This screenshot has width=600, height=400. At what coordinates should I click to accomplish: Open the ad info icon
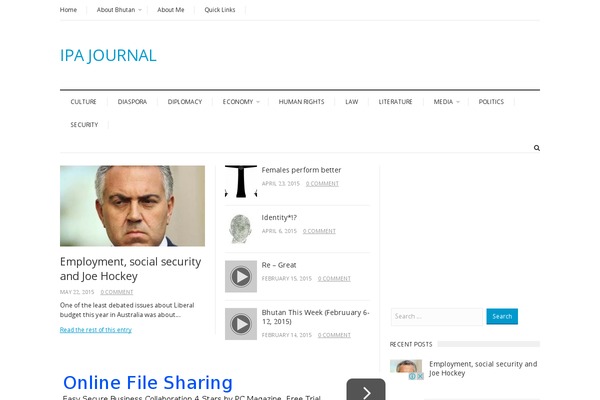click(x=412, y=376)
